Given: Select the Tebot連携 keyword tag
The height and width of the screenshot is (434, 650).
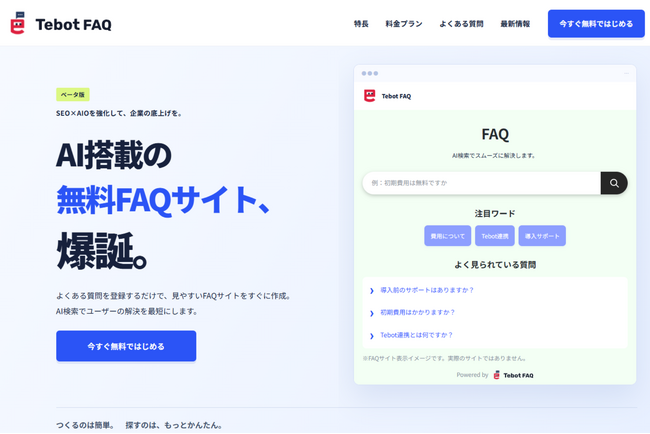Looking at the screenshot, I should point(495,236).
